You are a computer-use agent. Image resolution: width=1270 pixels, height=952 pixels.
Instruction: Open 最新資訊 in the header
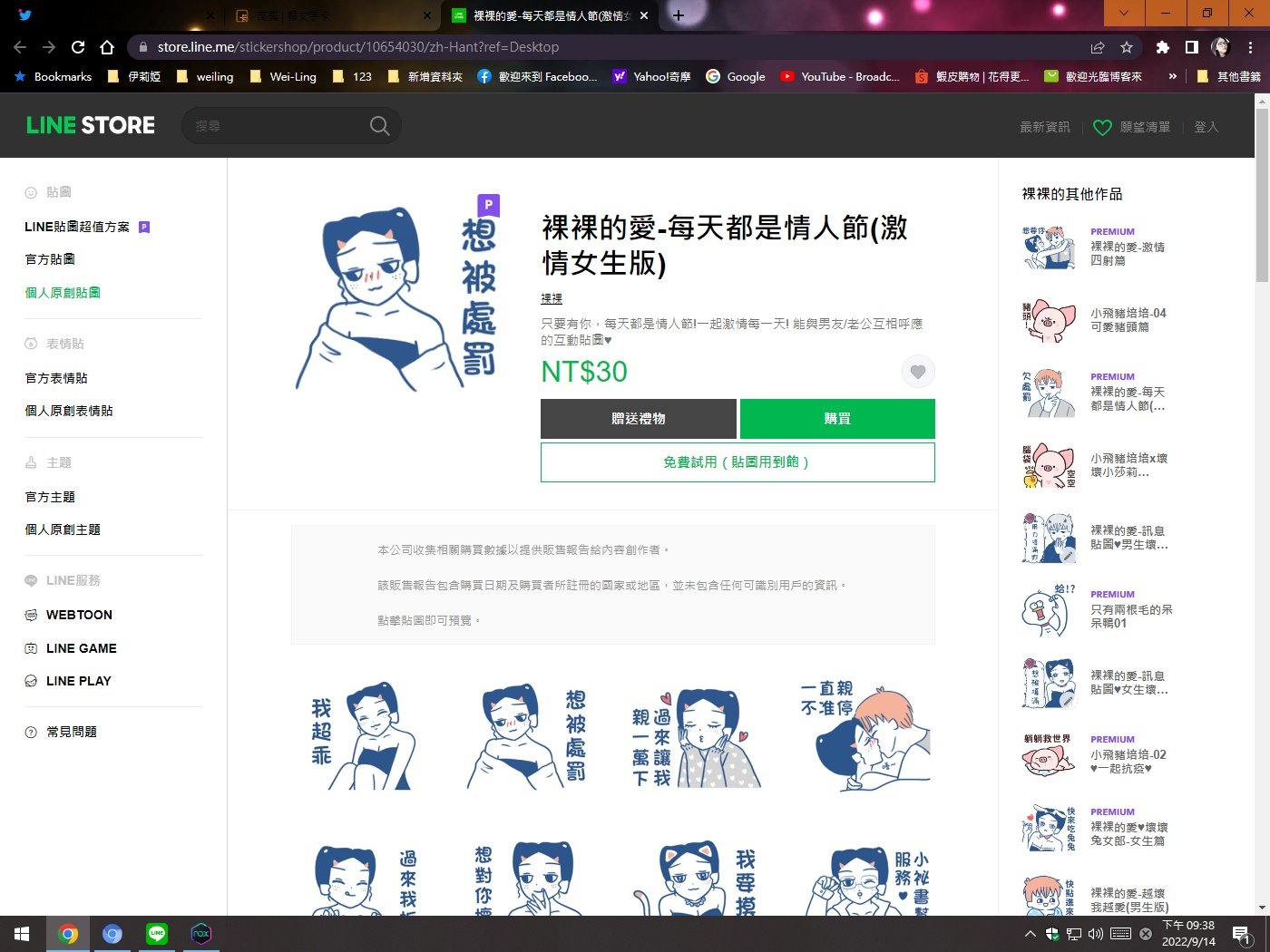[1045, 127]
